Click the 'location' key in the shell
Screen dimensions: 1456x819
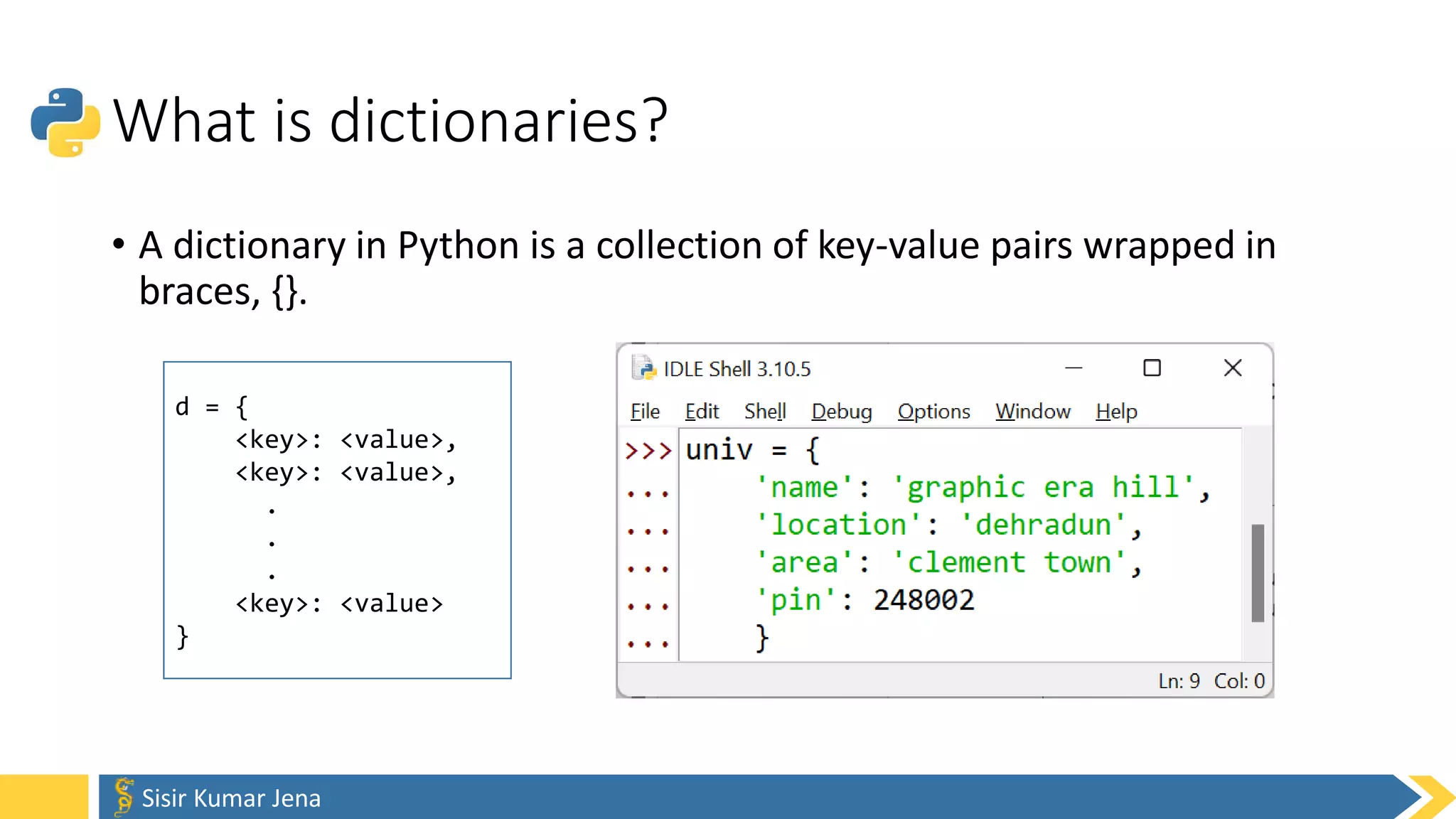click(x=838, y=525)
